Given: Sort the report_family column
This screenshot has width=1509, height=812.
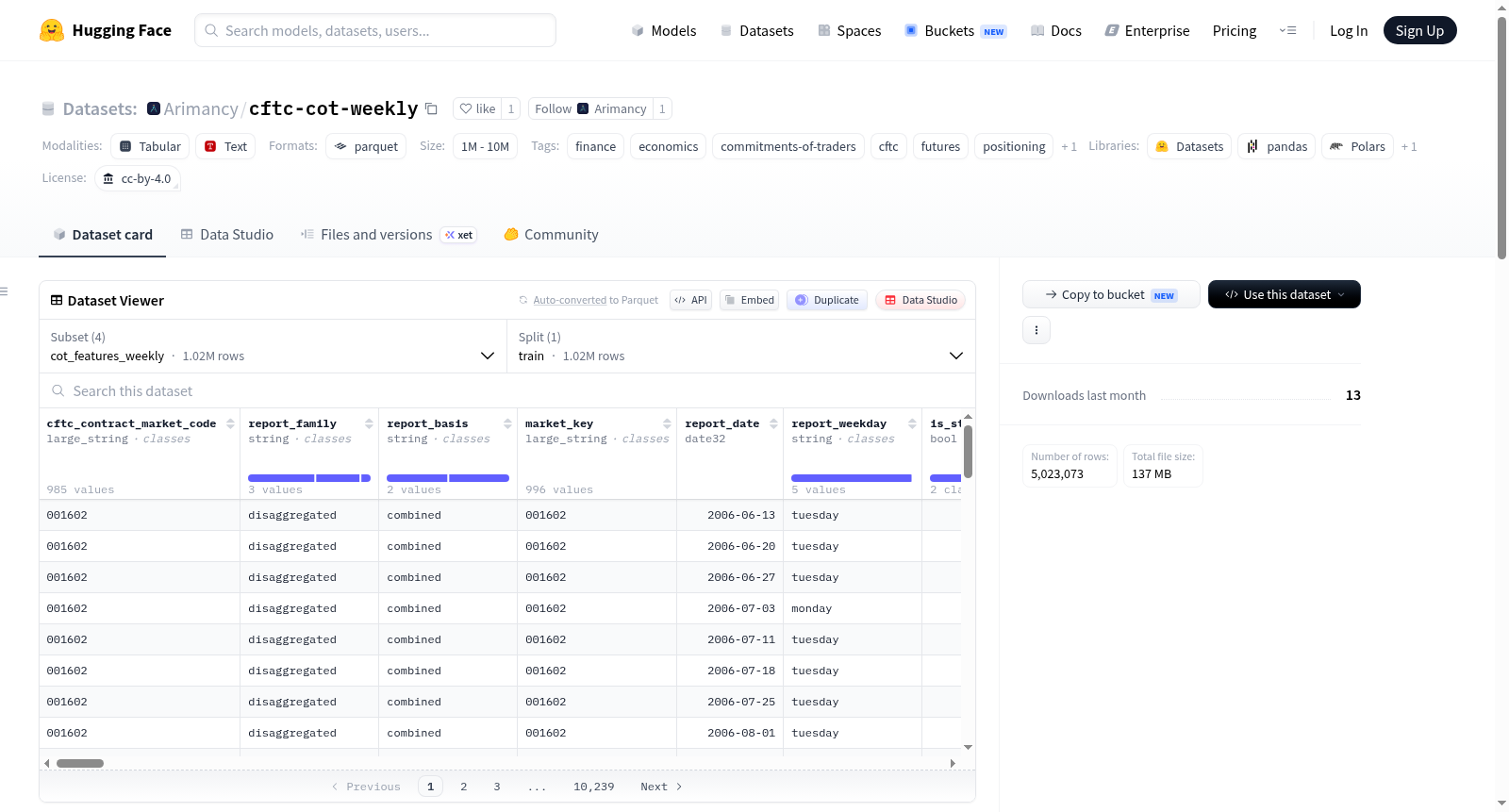Looking at the screenshot, I should click(x=369, y=423).
